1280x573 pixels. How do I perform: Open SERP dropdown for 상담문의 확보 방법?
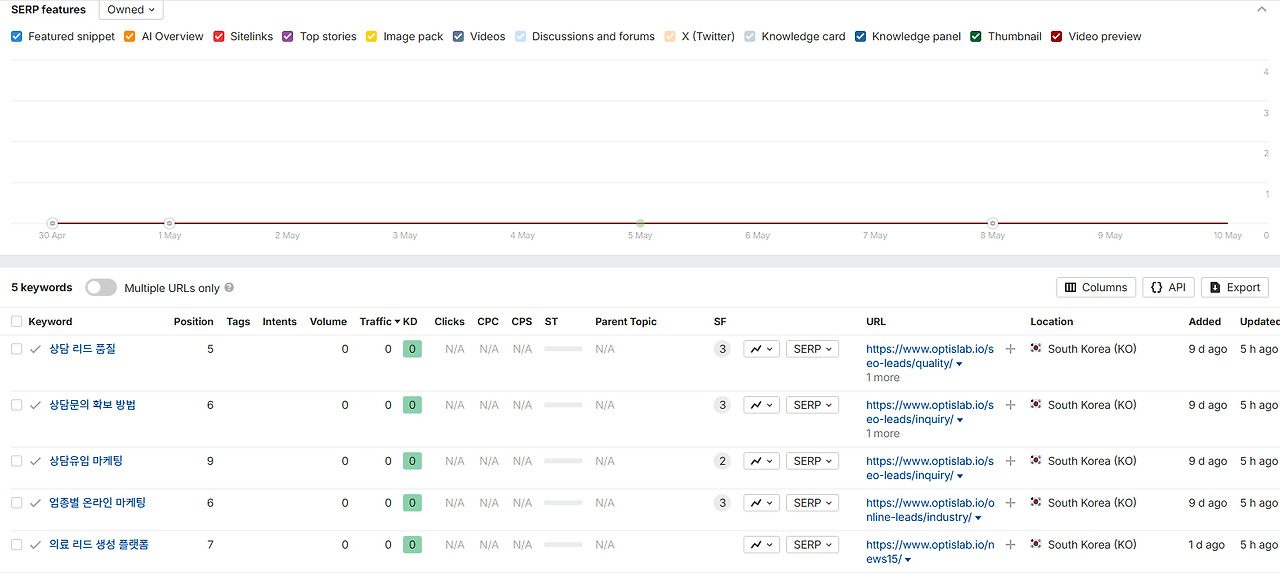812,405
